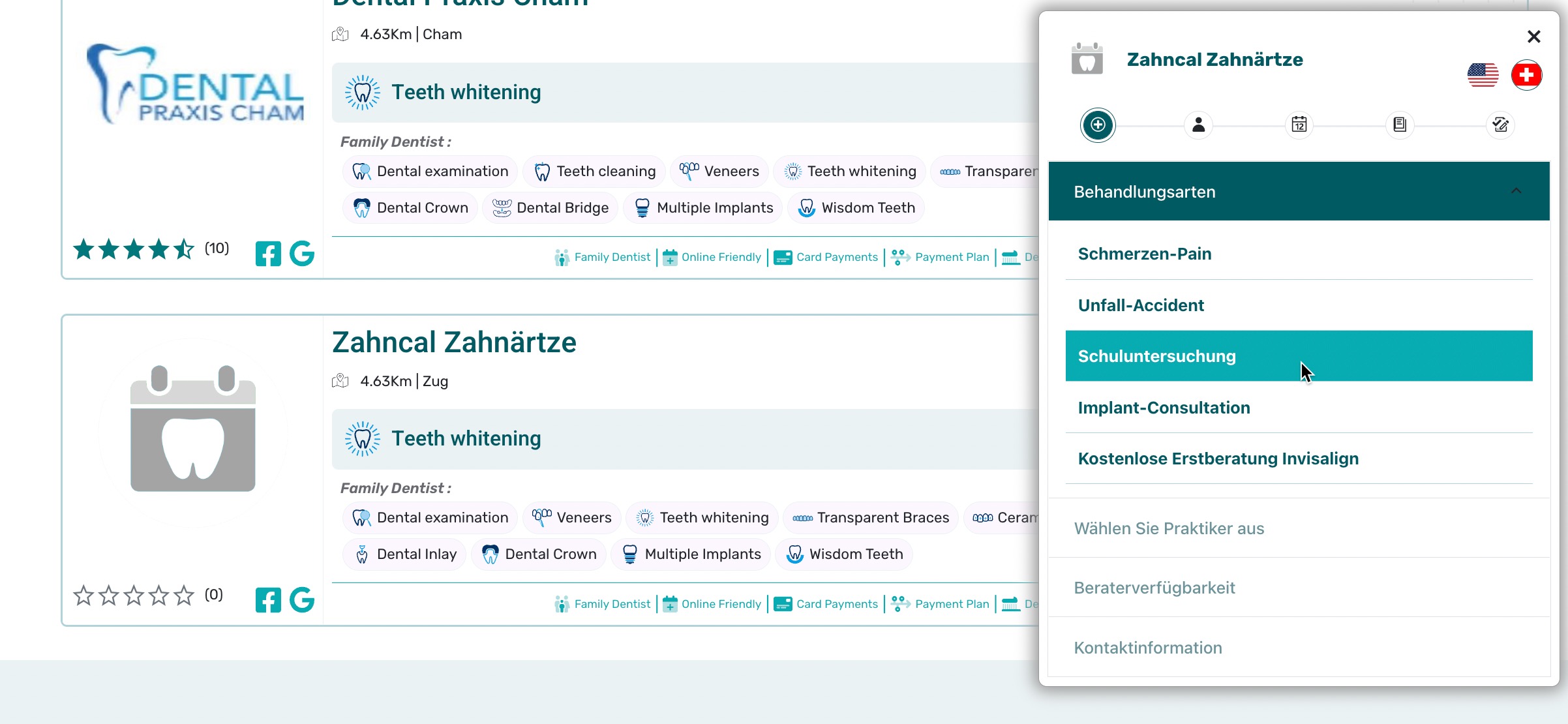Viewport: 1568px width, 724px height.
Task: Click Card Payments feature for Dental Praxis Cham
Action: point(826,257)
